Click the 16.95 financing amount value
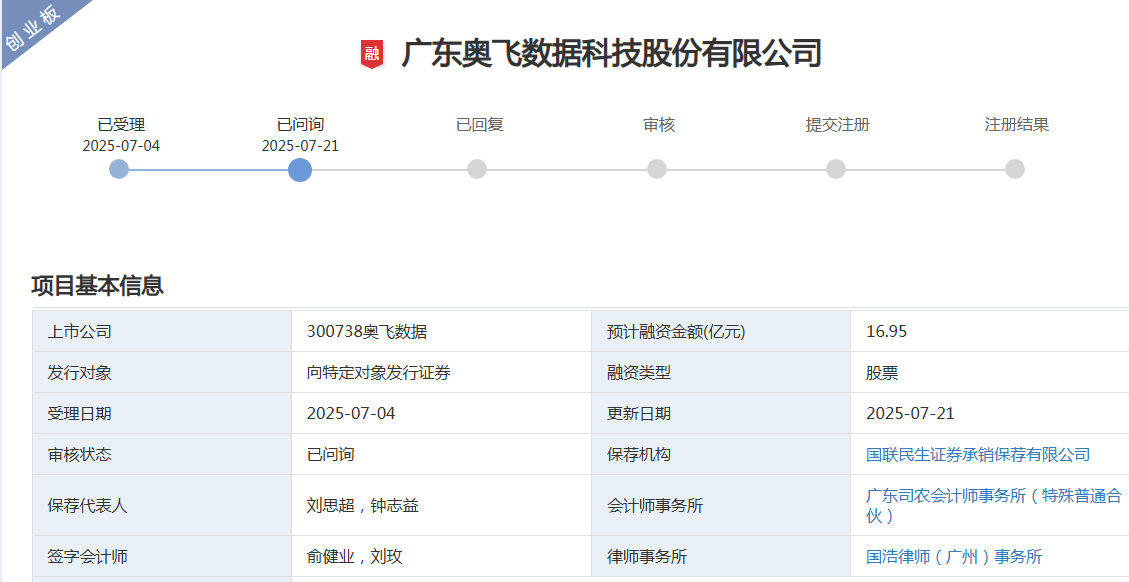The width and height of the screenshot is (1129, 582). pyautogui.click(x=886, y=332)
